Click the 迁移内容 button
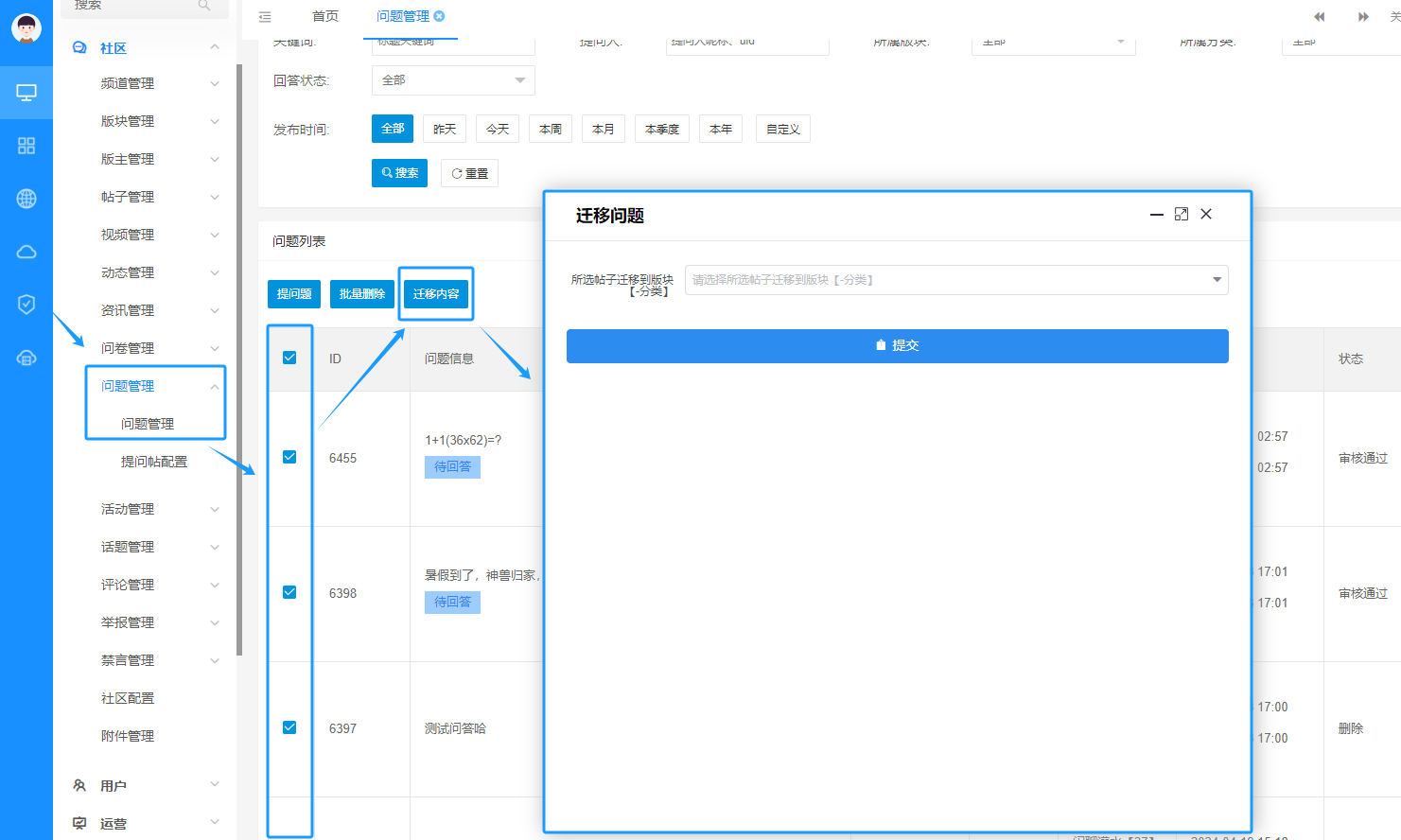 pos(436,294)
